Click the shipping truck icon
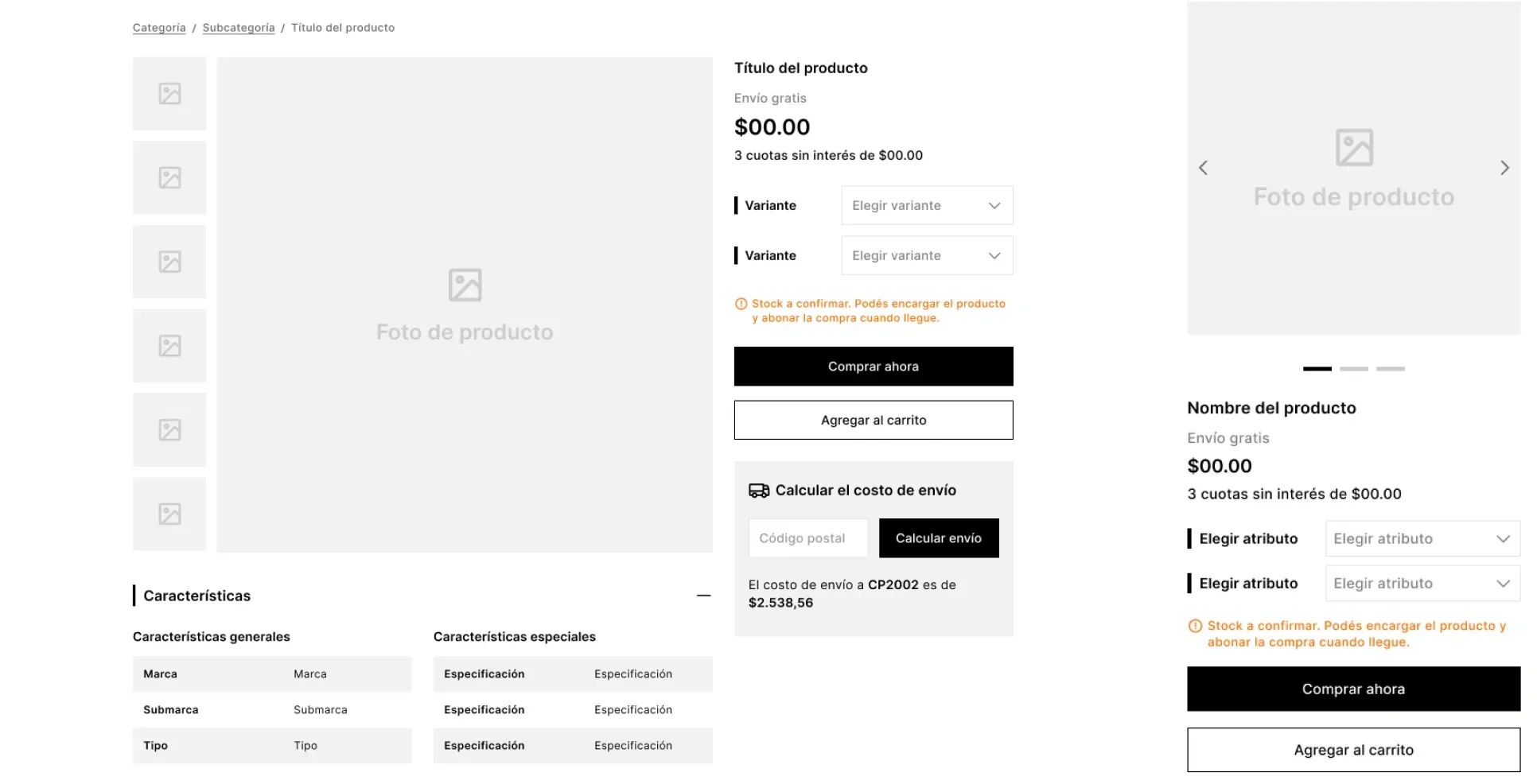Image resolution: width=1537 pixels, height=784 pixels. (x=759, y=491)
